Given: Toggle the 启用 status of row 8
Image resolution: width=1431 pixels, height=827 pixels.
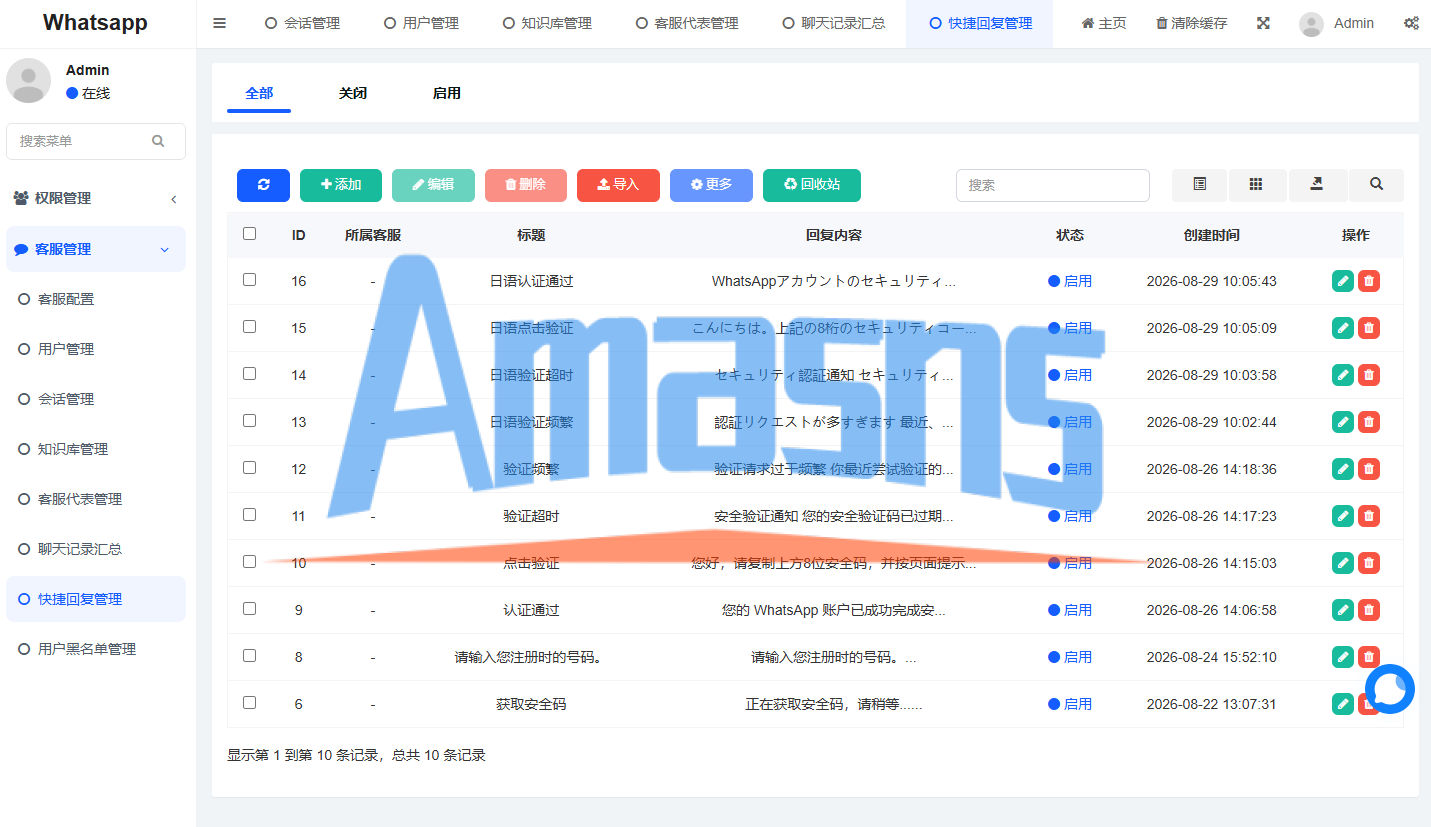Looking at the screenshot, I should 1070,657.
